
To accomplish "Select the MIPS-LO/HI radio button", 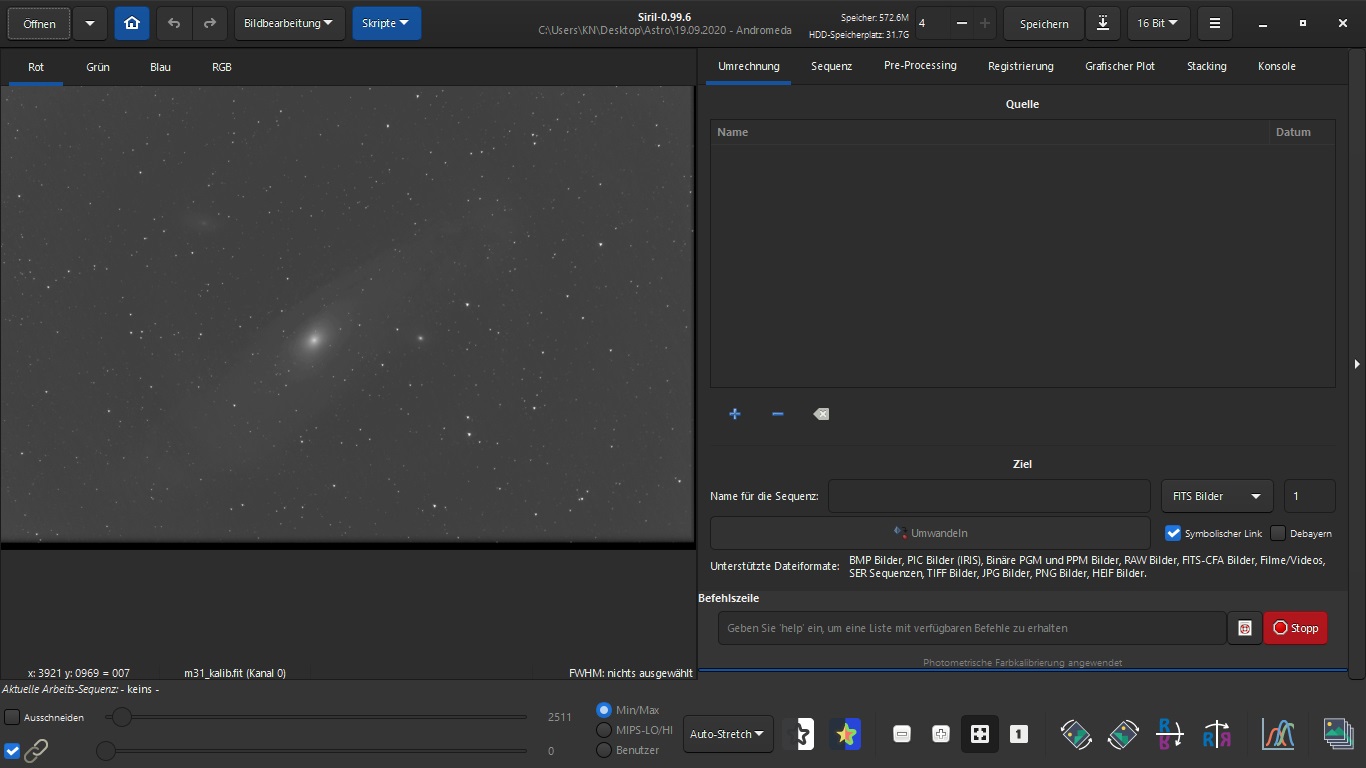I will (x=604, y=730).
